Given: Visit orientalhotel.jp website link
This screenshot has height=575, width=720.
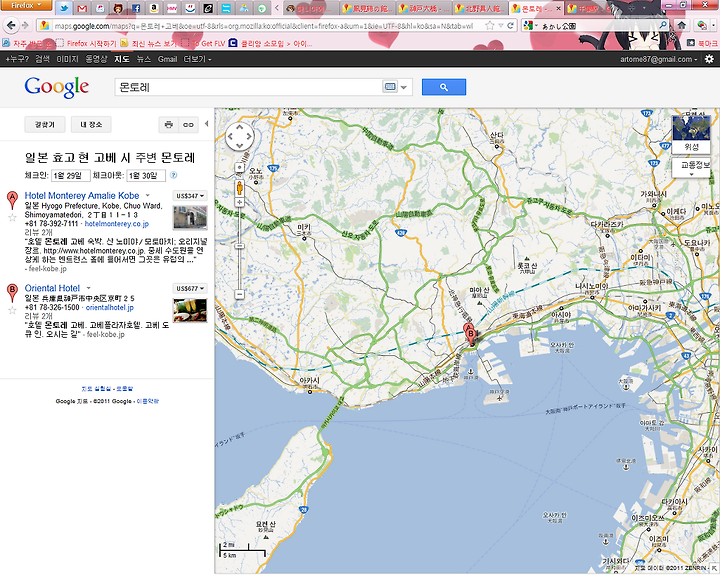Looking at the screenshot, I should click(x=110, y=307).
